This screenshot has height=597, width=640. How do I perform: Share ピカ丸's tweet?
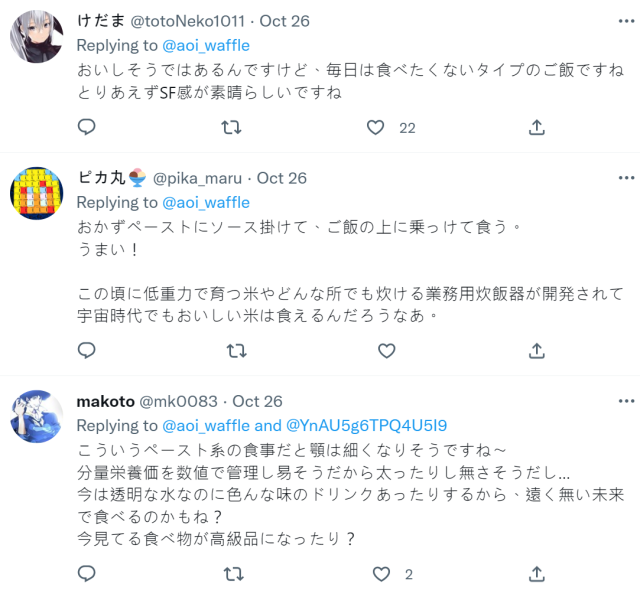(x=537, y=350)
